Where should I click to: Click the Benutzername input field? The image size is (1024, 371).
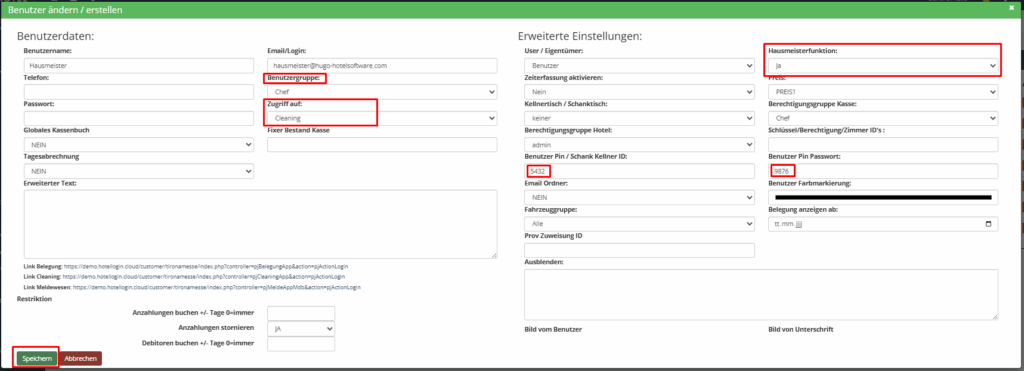point(139,66)
